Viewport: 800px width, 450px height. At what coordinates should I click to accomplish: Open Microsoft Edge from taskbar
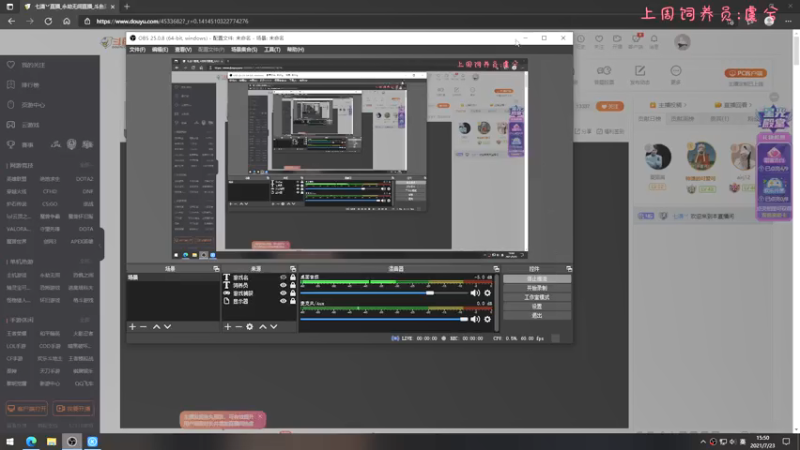[x=31, y=441]
